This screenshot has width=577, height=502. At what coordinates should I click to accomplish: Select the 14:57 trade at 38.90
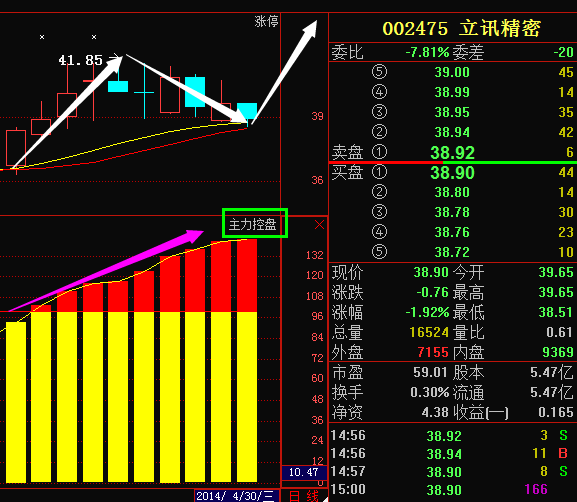tap(452, 472)
